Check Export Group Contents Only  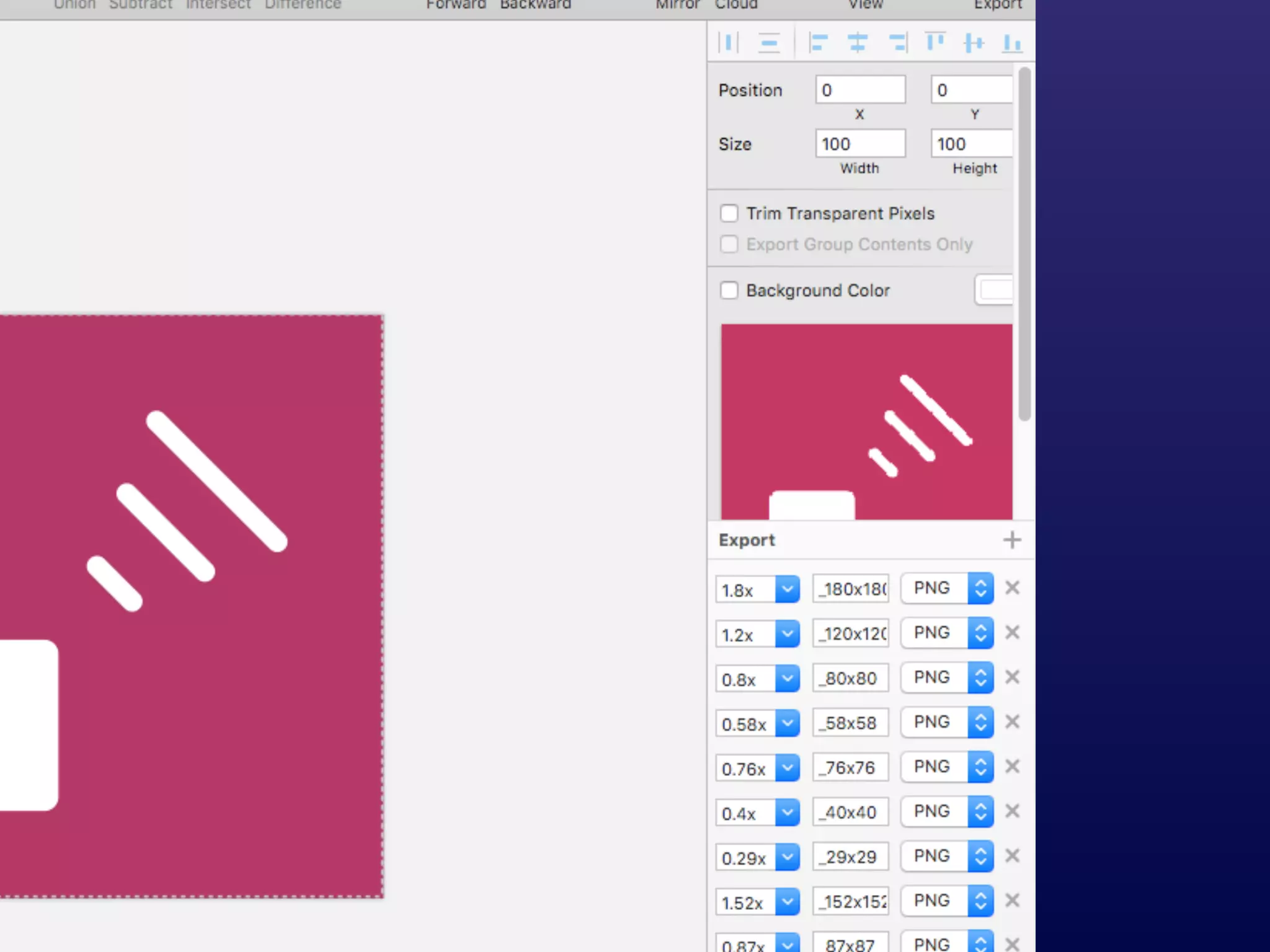729,244
